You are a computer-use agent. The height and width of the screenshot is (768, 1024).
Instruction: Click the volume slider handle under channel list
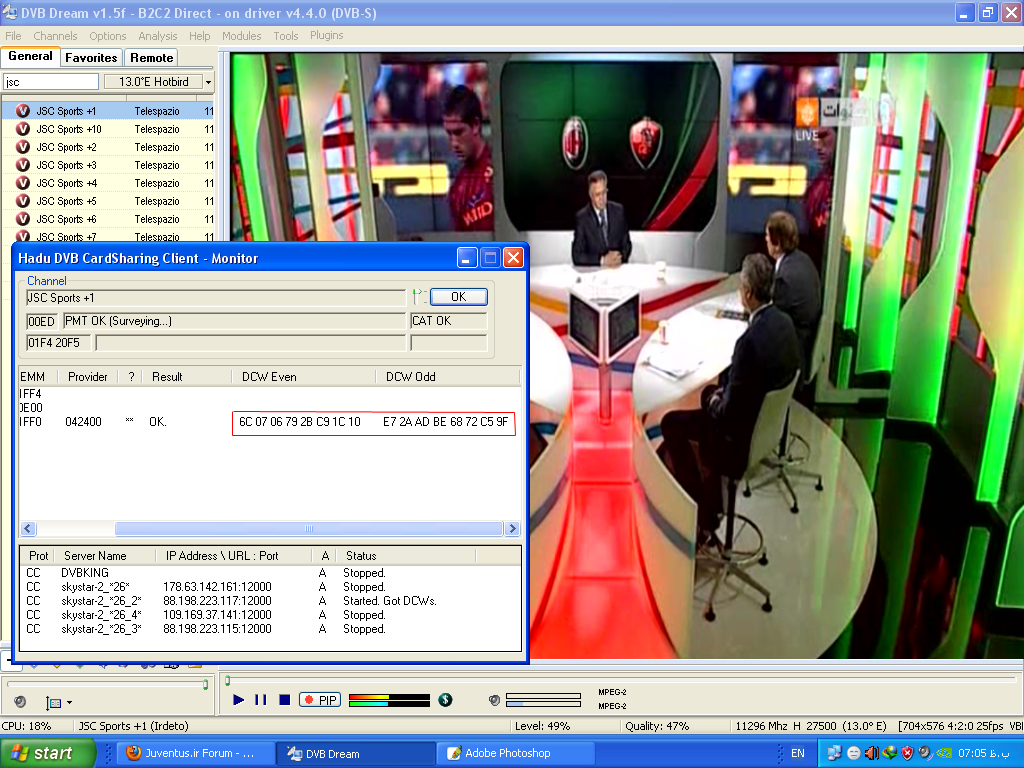pyautogui.click(x=205, y=684)
